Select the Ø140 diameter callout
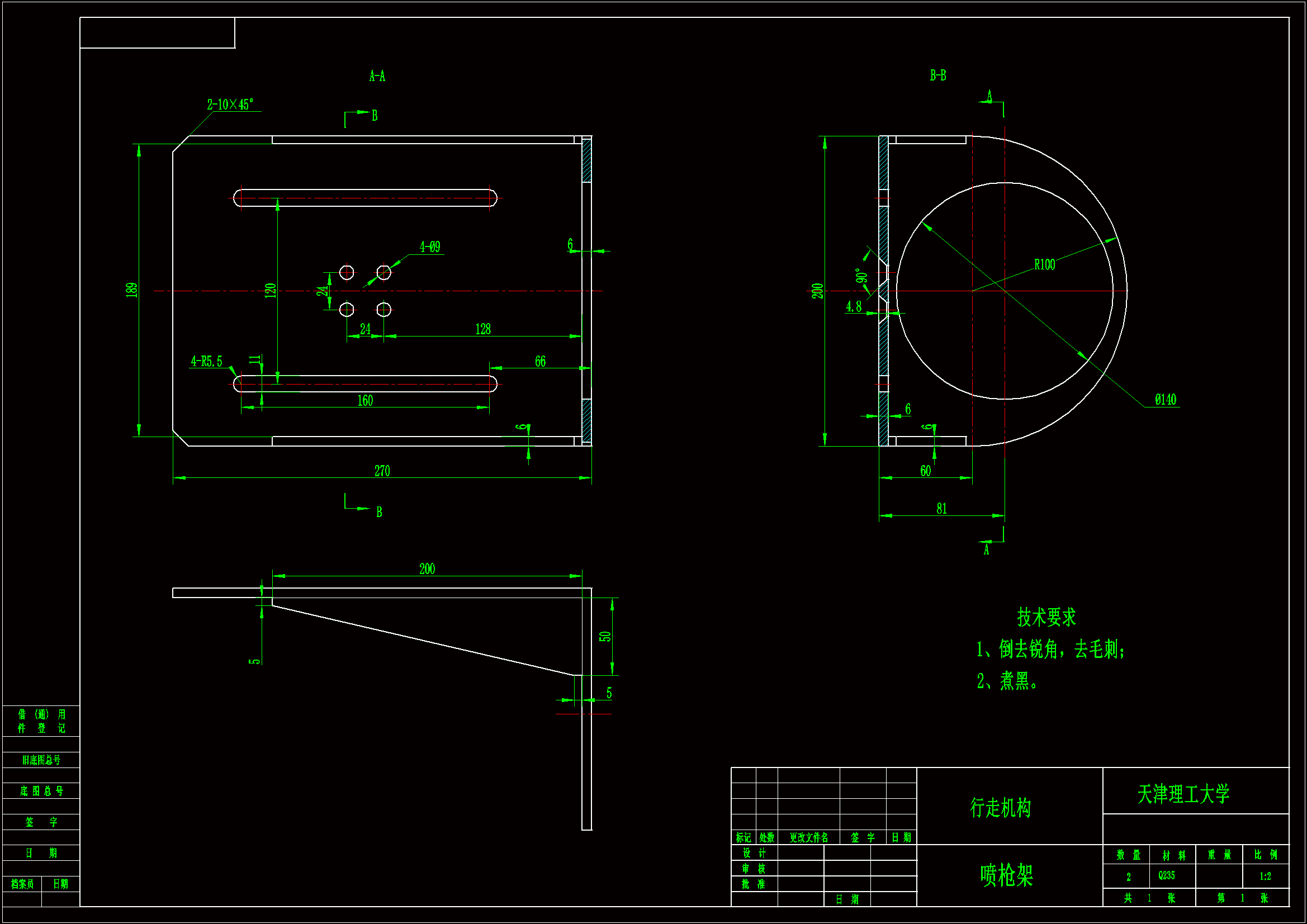Image resolution: width=1307 pixels, height=924 pixels. (1165, 400)
